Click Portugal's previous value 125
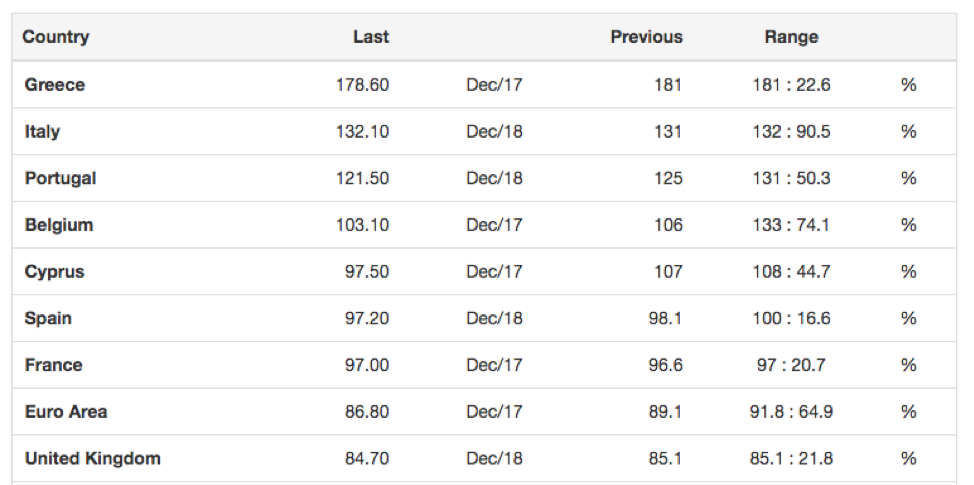Screen dimensions: 974x485 [668, 178]
